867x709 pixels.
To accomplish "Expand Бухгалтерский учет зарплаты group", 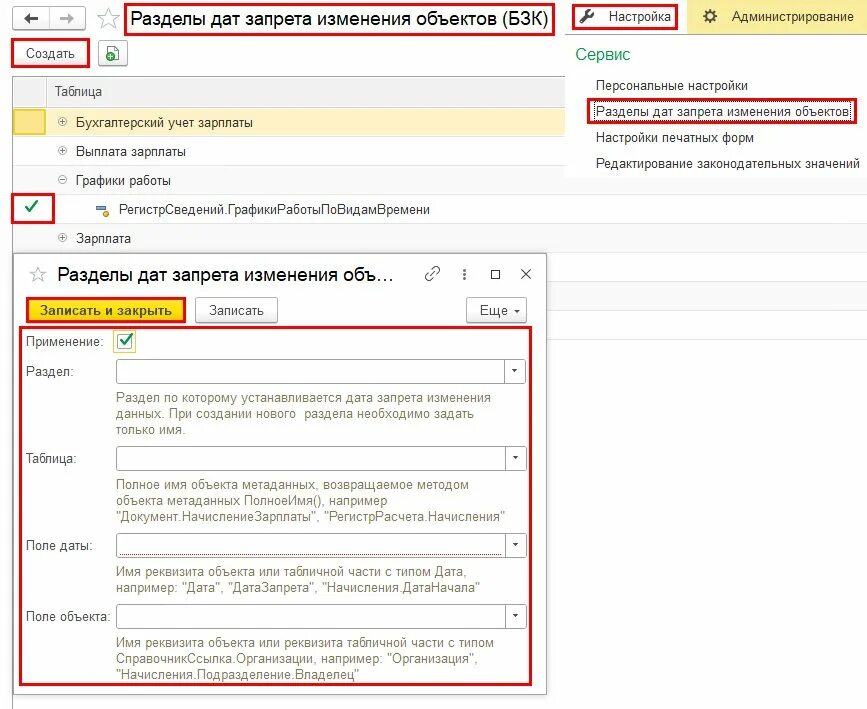I will [62, 122].
